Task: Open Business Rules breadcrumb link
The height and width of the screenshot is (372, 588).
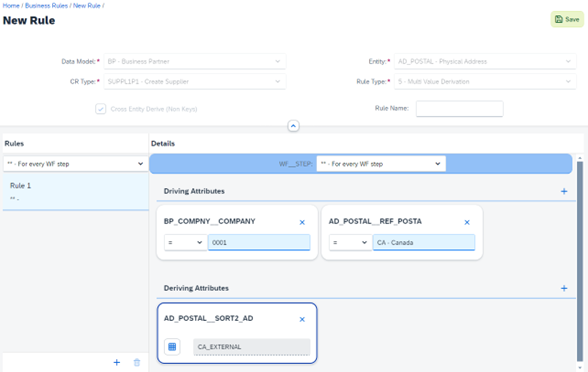Action: 46,6
